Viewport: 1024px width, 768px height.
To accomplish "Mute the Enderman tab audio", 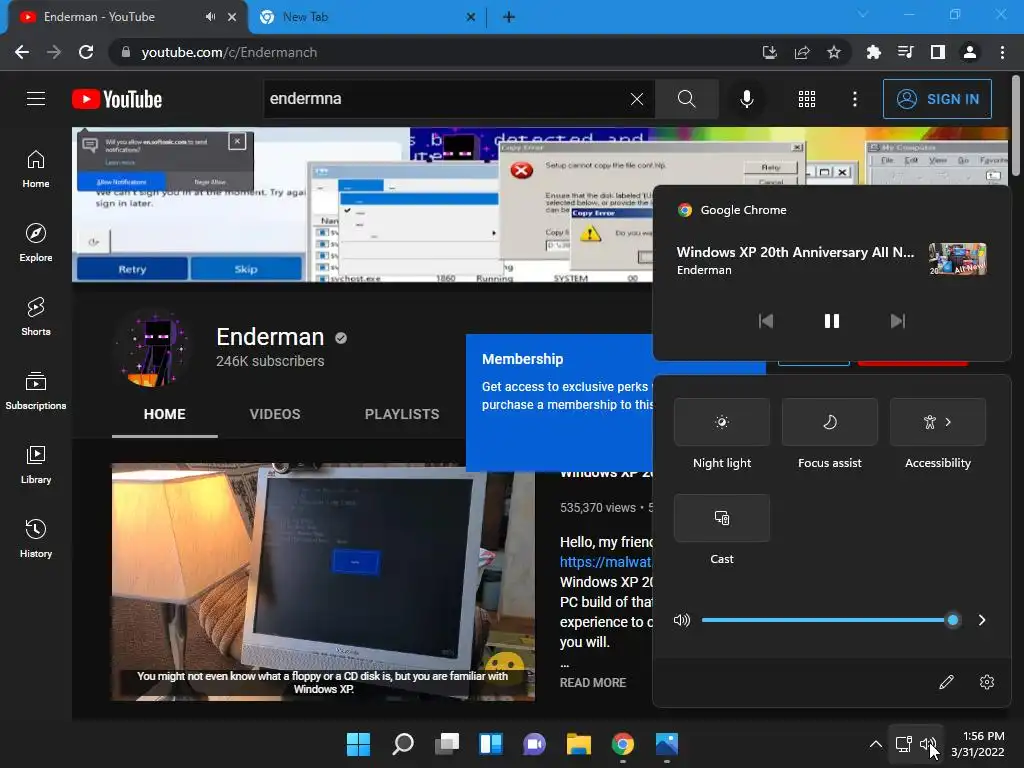I will tap(210, 17).
